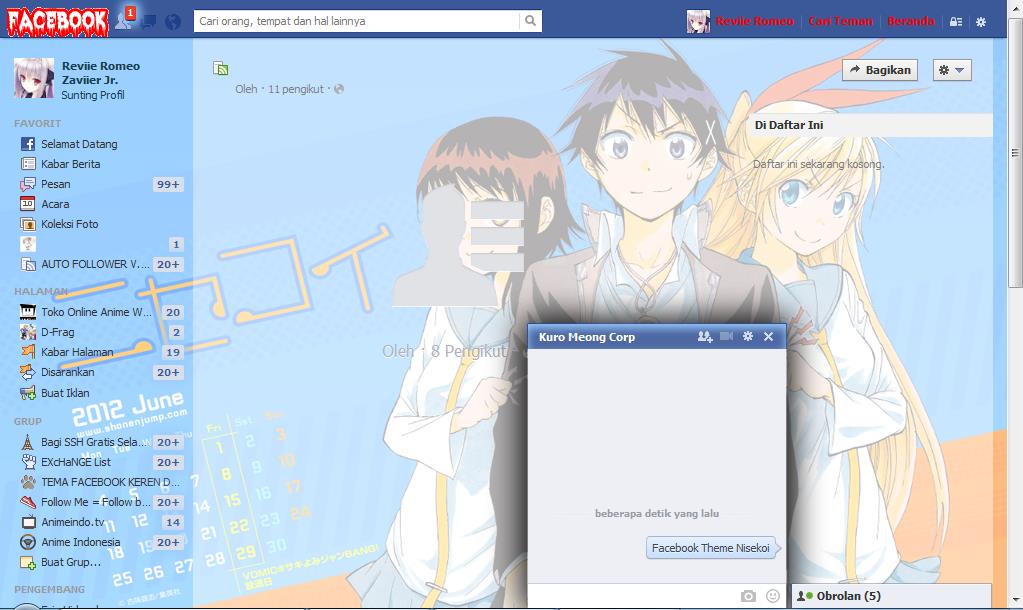Image resolution: width=1023 pixels, height=610 pixels.
Task: Attach photo with chat camera icon
Action: point(748,596)
